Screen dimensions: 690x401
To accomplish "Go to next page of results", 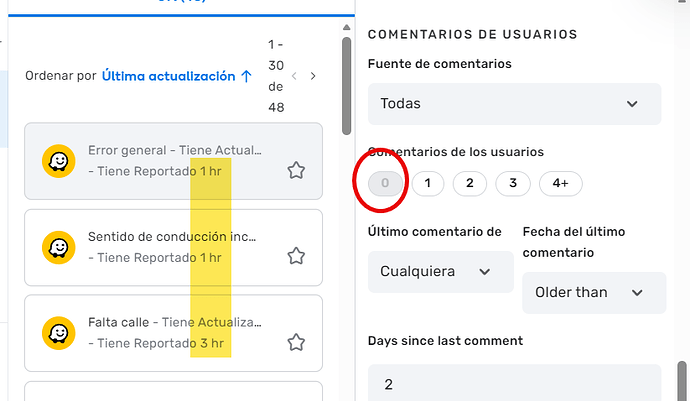I will pyautogui.click(x=313, y=76).
